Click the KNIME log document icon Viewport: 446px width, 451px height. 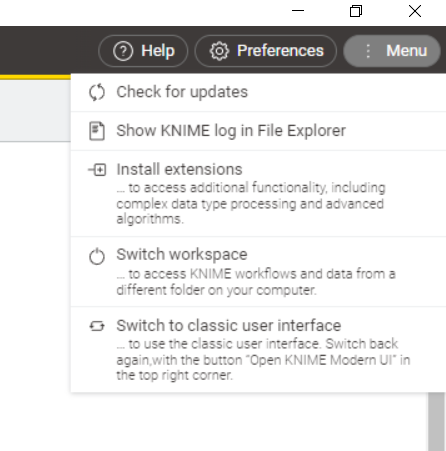click(97, 131)
